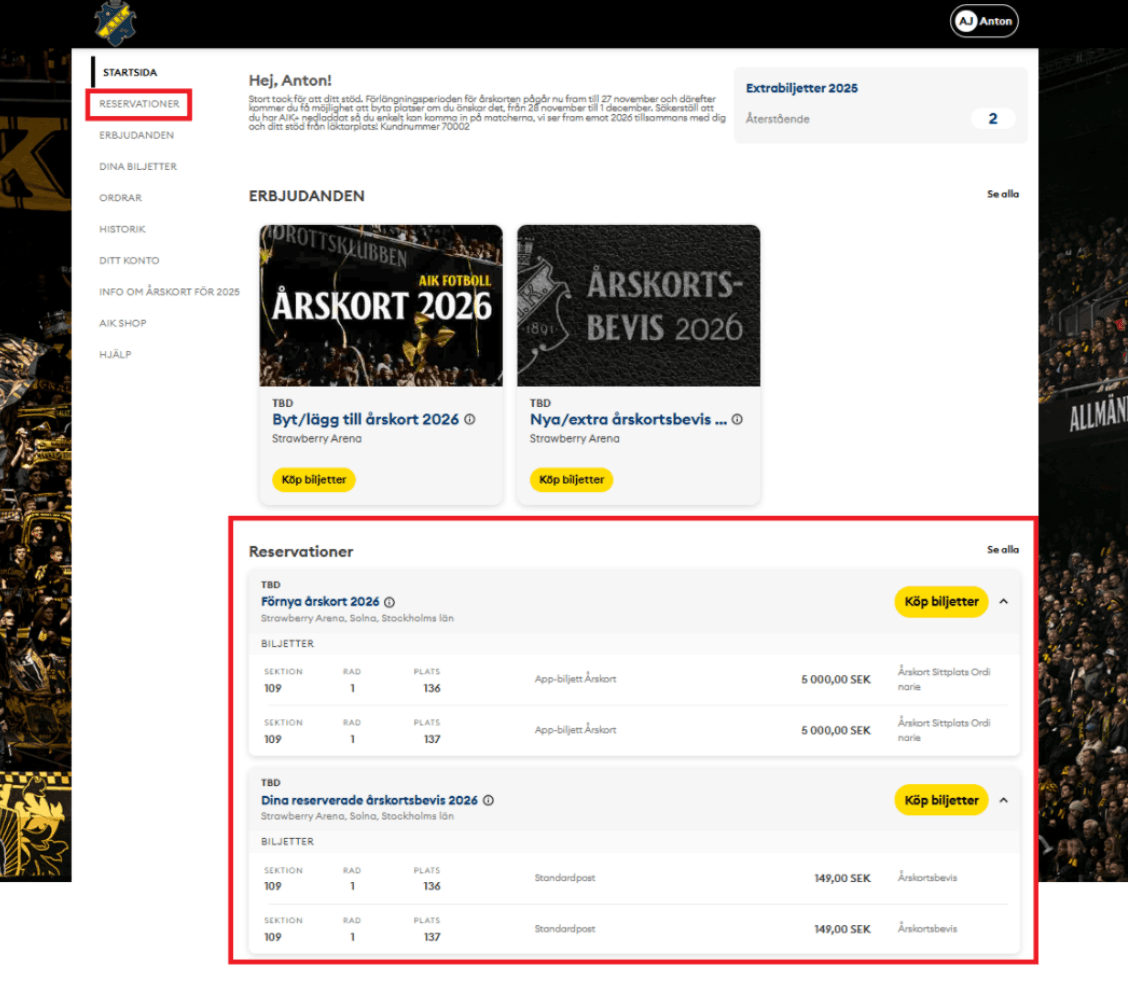This screenshot has width=1128, height=992.
Task: Collapse the Dina reserverade årskortsbevis 2026 section
Action: [x=1004, y=800]
